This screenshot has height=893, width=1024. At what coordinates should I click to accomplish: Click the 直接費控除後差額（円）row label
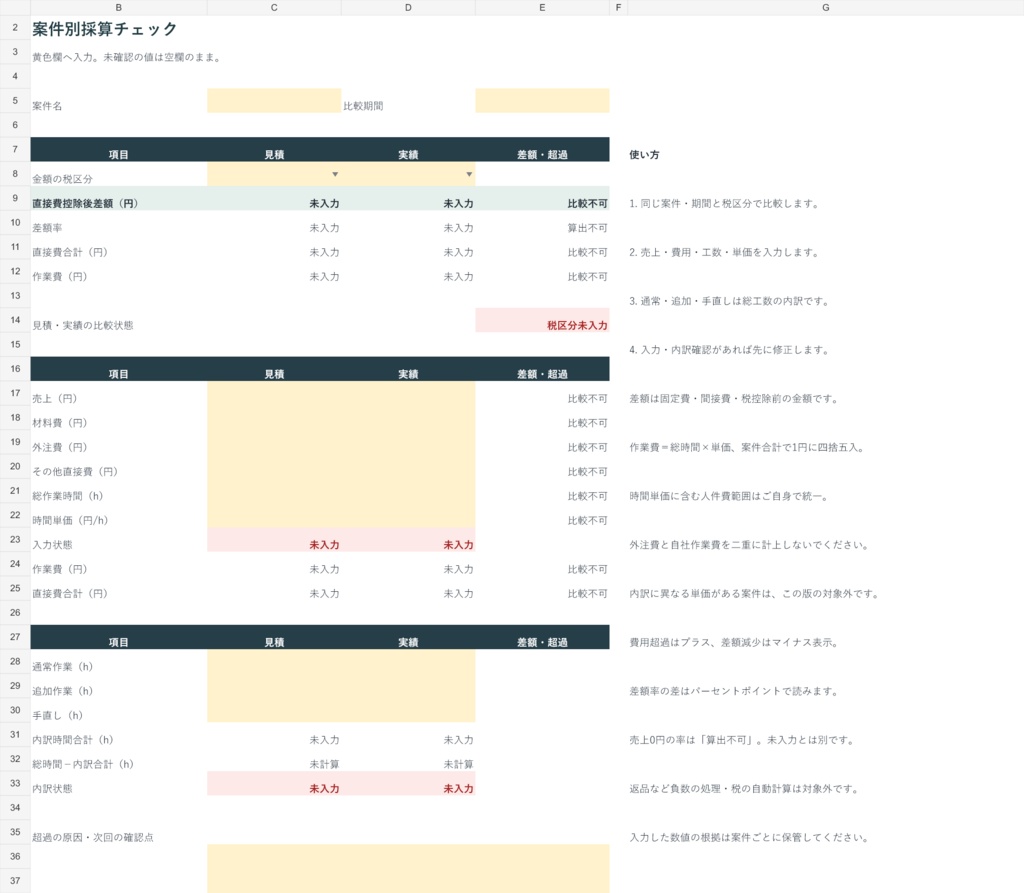tap(85, 204)
